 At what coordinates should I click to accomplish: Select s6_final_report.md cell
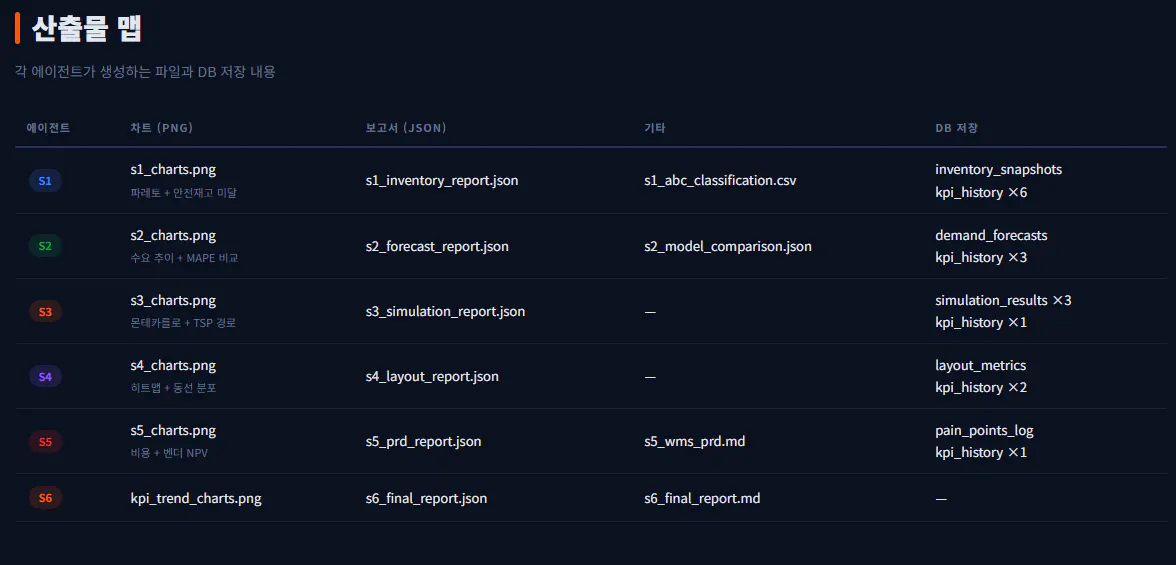click(702, 498)
